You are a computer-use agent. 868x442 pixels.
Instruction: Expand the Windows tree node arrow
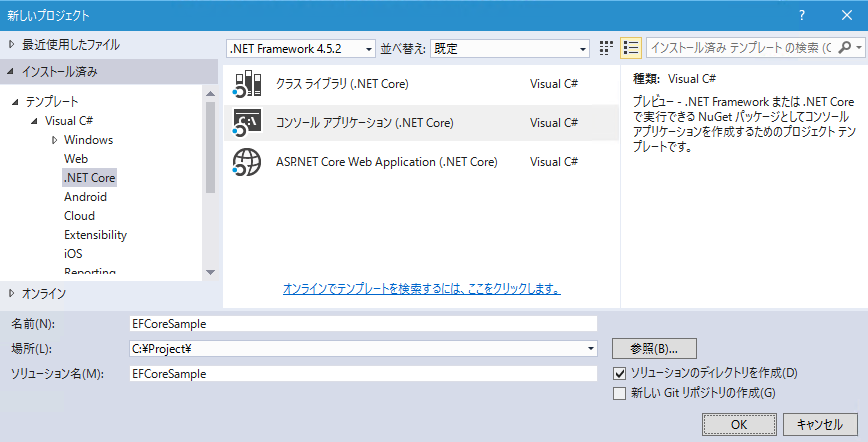(x=54, y=140)
